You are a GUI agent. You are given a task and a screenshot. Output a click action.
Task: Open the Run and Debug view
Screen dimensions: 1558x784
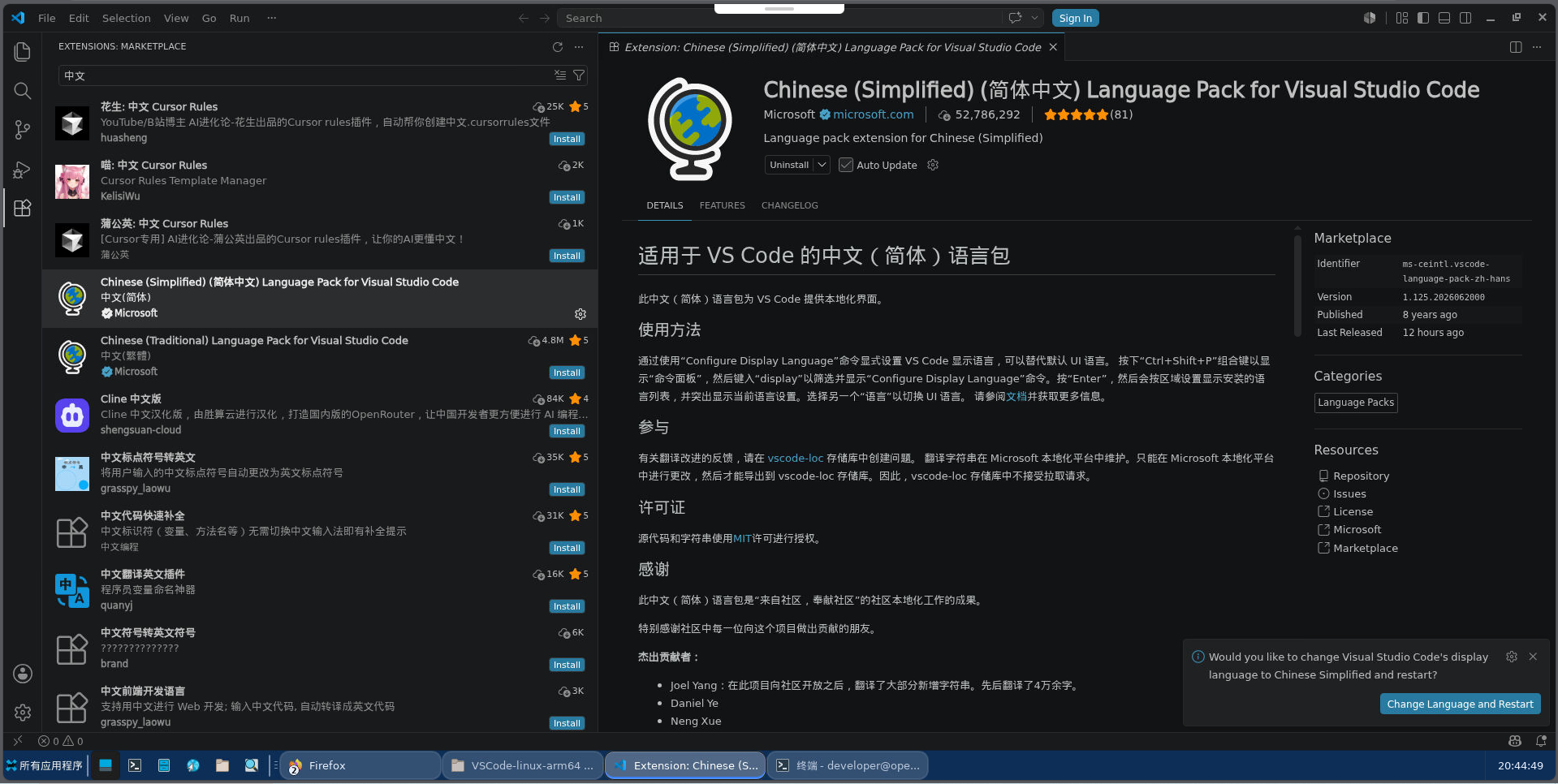[23, 170]
